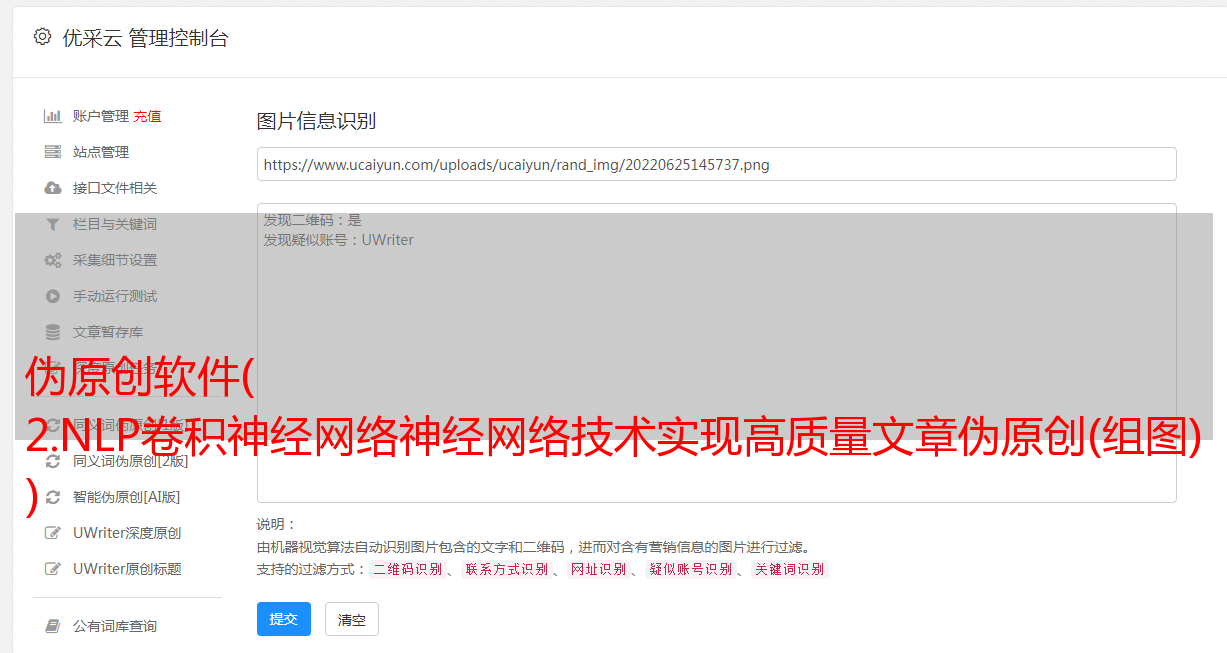Click the 联系方式识别 filter tag
Viewport: 1227px width, 653px height.
tap(506, 569)
